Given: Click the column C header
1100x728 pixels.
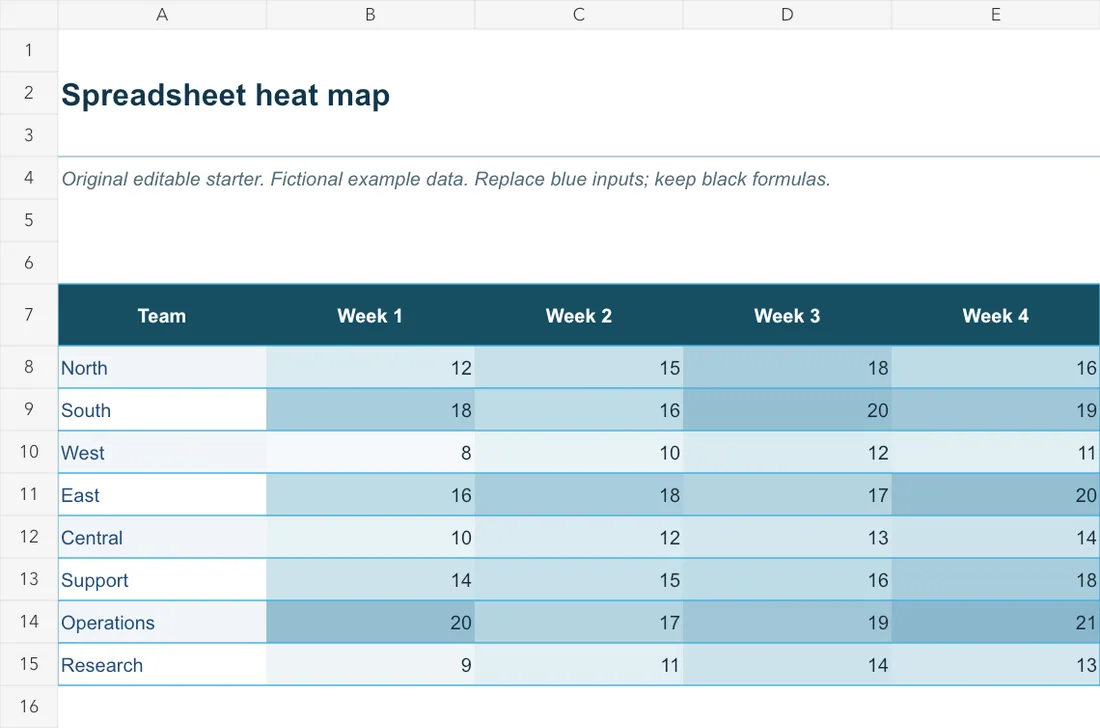Looking at the screenshot, I should 579,15.
